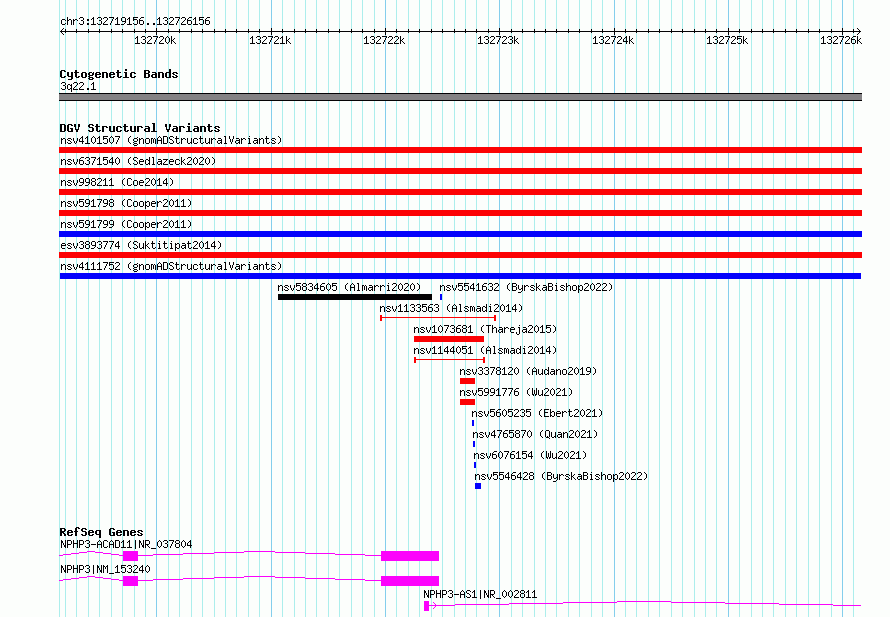This screenshot has height=617, width=890.
Task: Click the NPHP3-AS1 first exon block
Action: tap(426, 606)
